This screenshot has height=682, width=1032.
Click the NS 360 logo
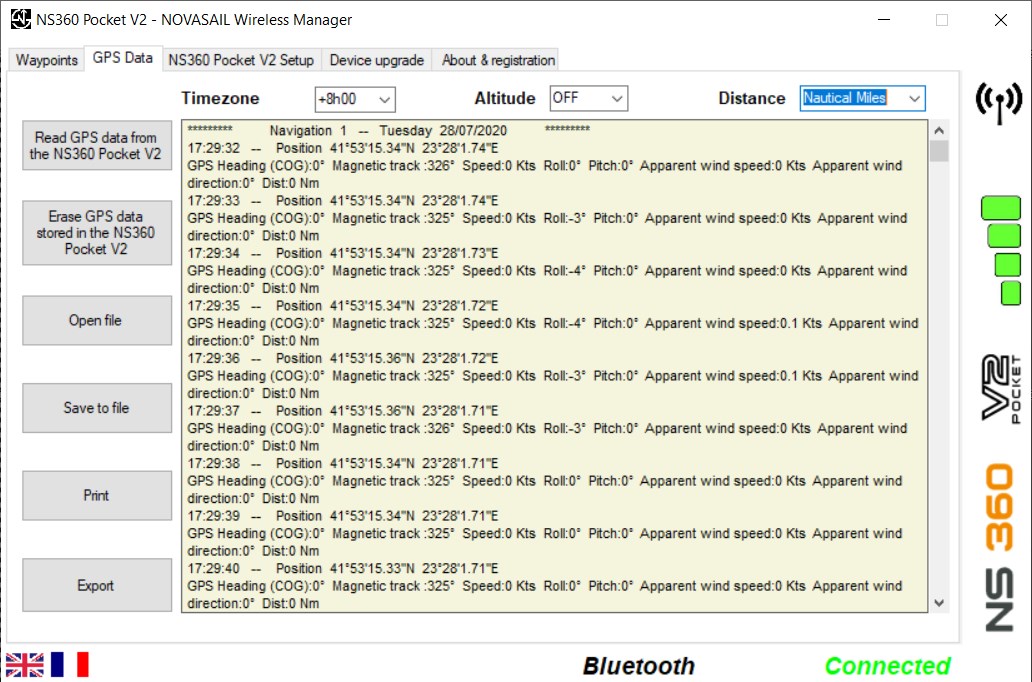pos(999,548)
